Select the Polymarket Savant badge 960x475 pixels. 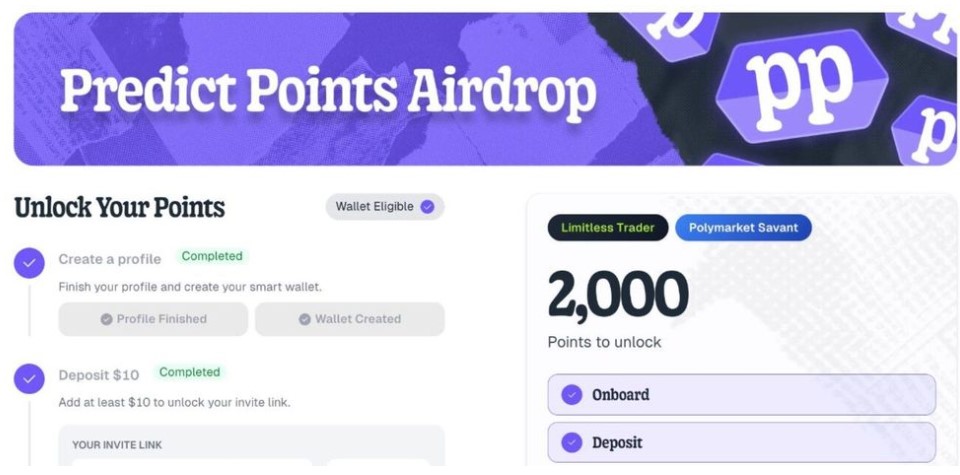point(743,228)
